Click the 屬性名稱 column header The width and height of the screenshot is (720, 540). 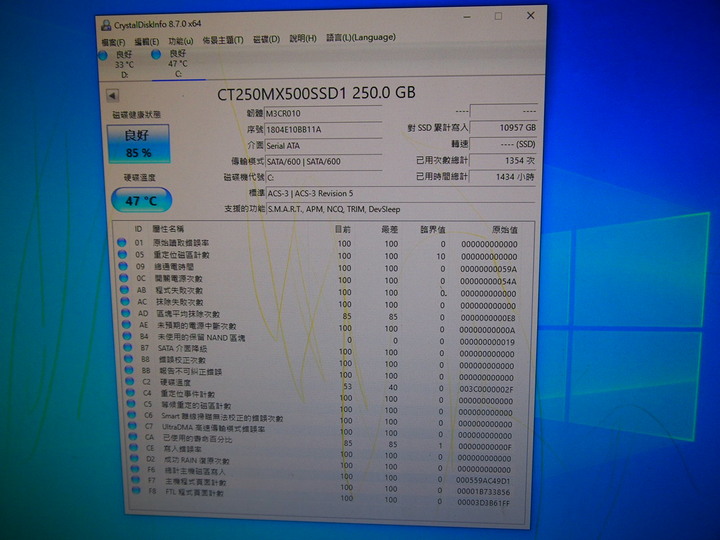(168, 229)
